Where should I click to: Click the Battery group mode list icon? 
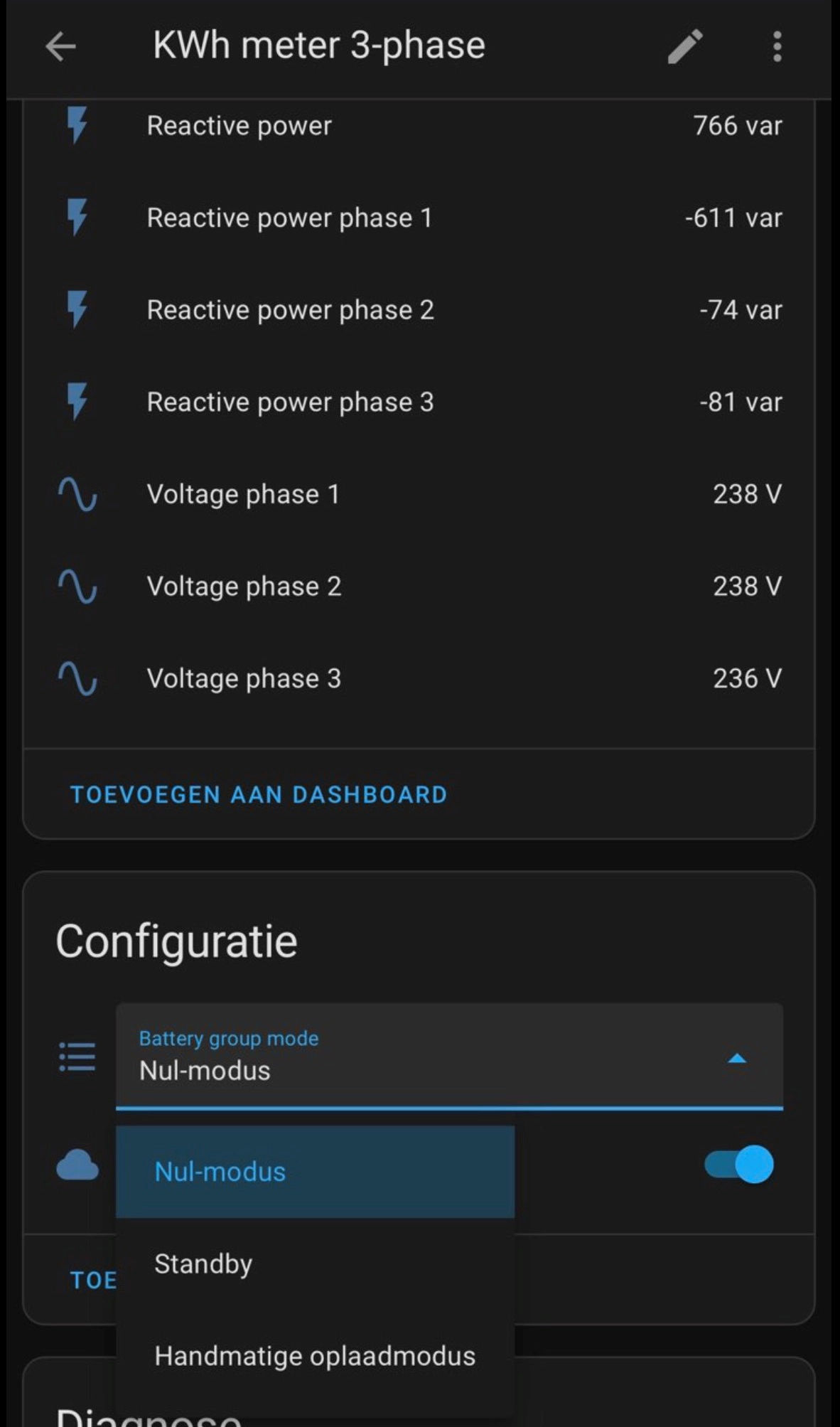77,1057
